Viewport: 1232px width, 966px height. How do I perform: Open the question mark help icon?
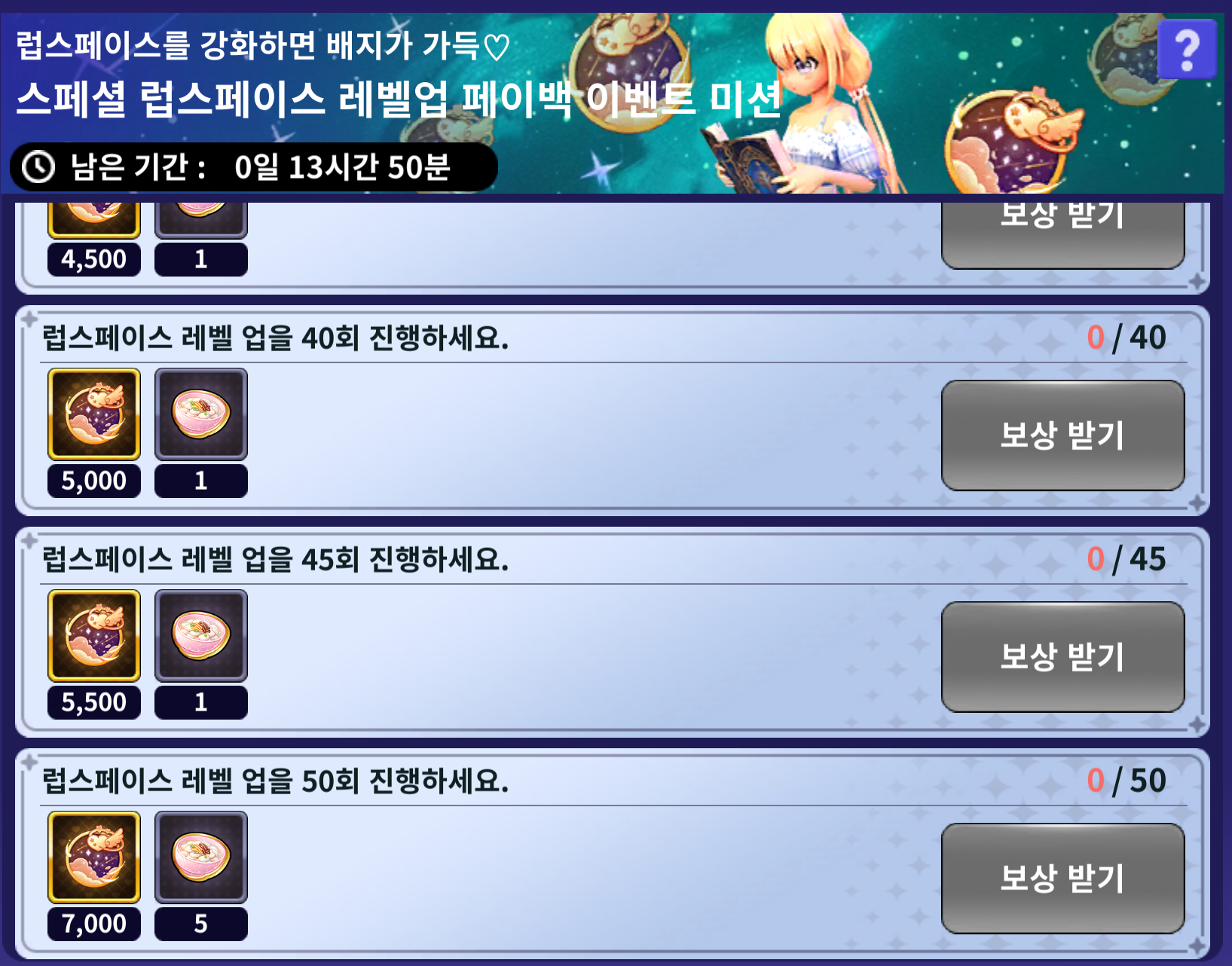click(x=1186, y=50)
